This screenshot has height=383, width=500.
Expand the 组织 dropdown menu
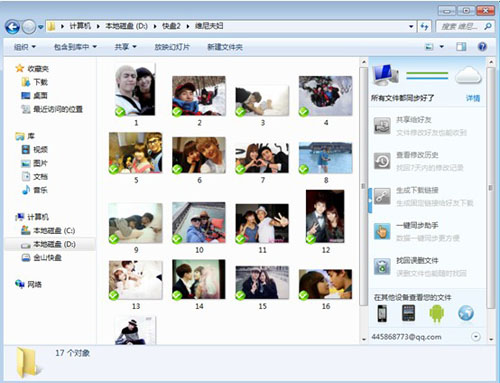(x=24, y=47)
